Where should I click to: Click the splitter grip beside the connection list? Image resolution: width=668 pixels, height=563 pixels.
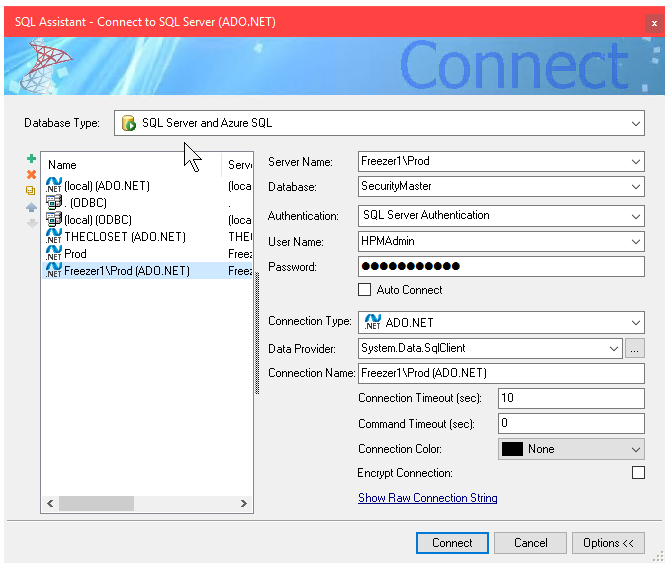point(257,333)
